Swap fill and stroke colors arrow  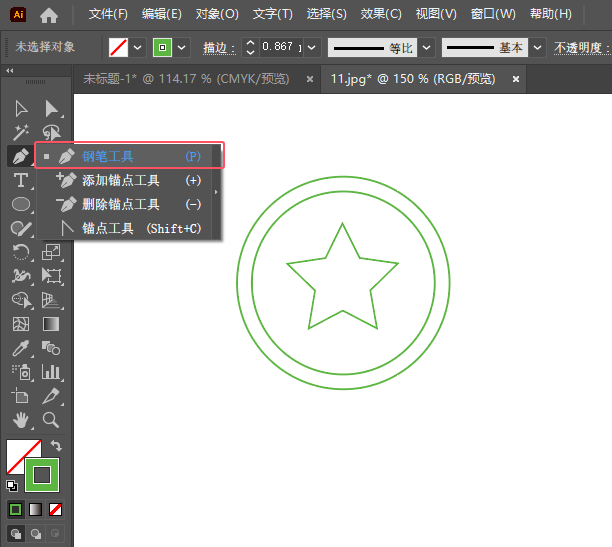tap(57, 446)
